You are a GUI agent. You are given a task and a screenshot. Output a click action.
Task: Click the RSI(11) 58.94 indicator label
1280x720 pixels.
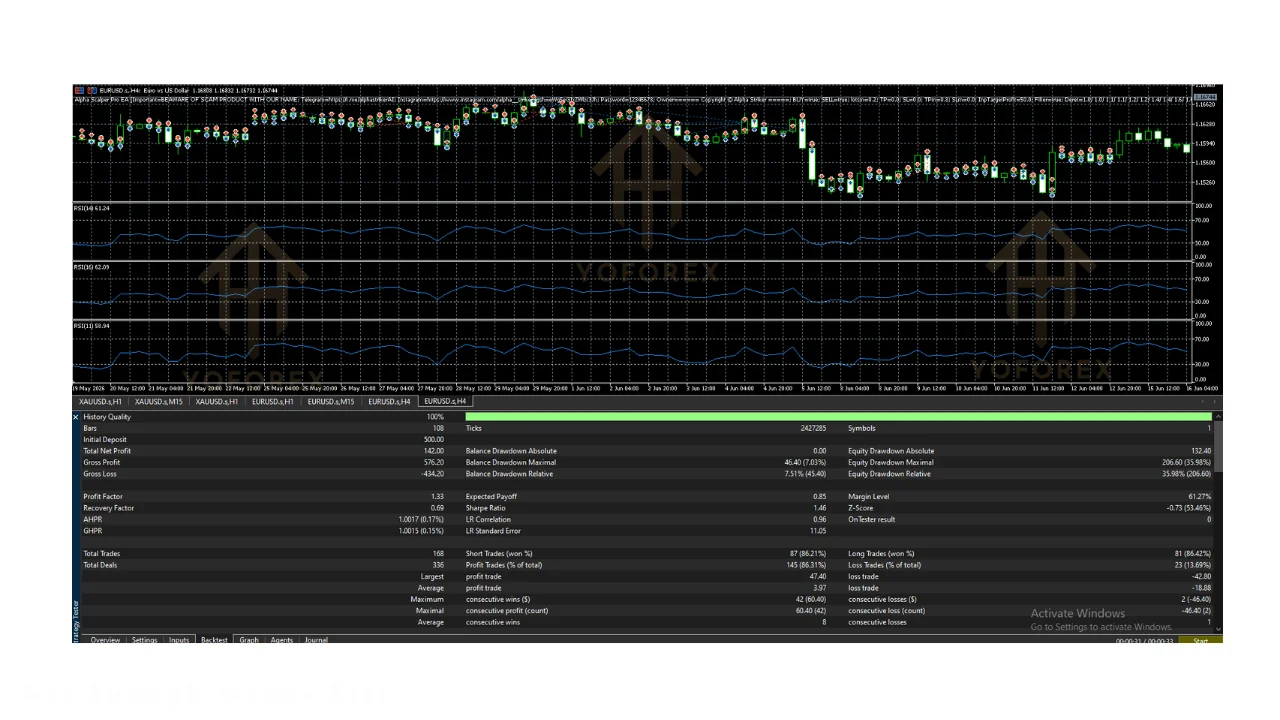tap(91, 326)
